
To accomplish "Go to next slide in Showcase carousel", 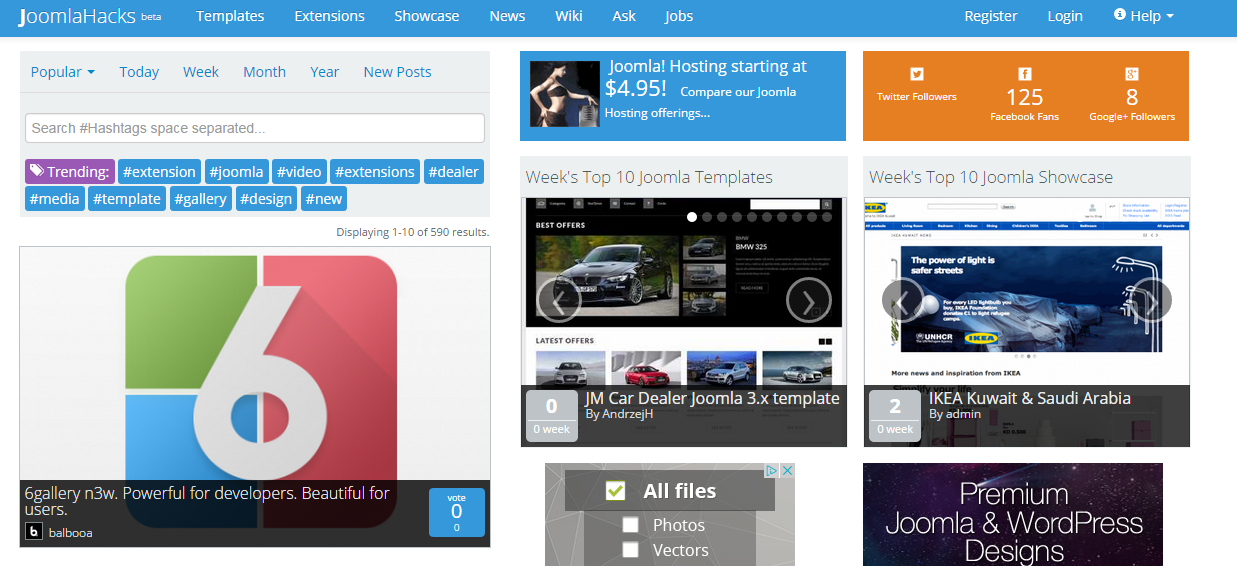I will (1150, 300).
